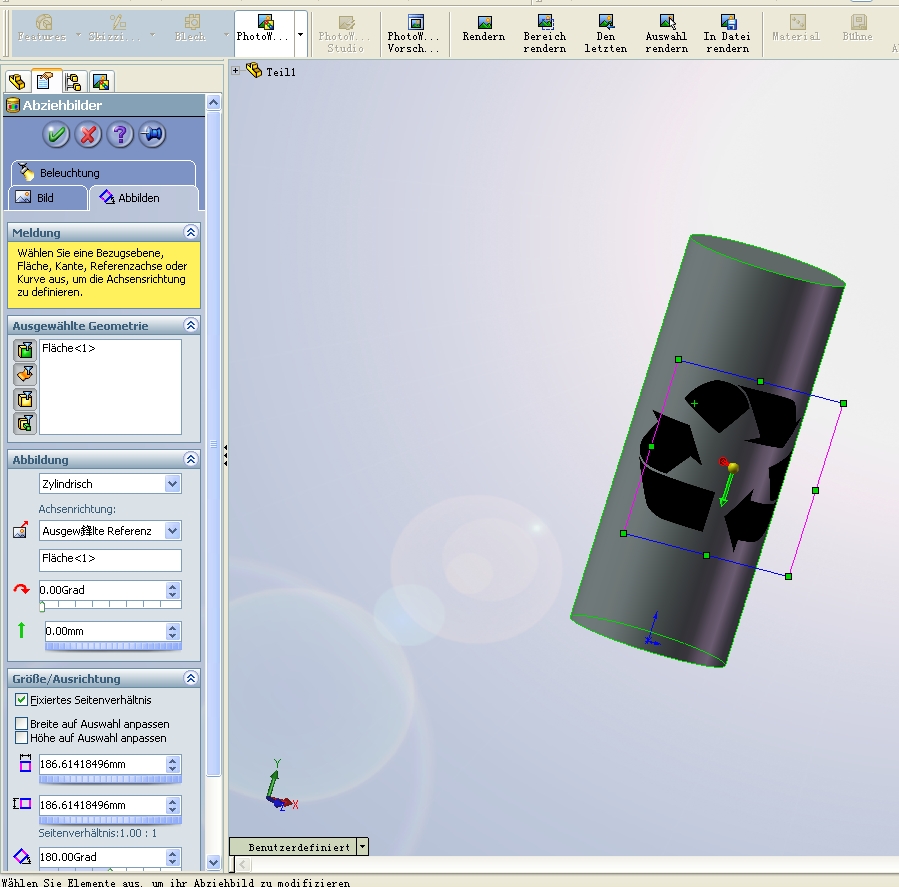Toggle Fixiertes Seitenverhältnis checkbox
Image resolution: width=899 pixels, height=887 pixels.
pos(21,700)
